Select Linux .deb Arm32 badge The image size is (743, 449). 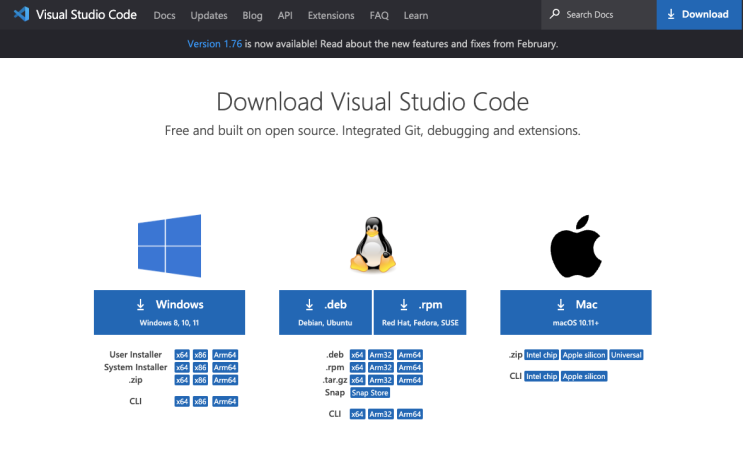point(381,355)
